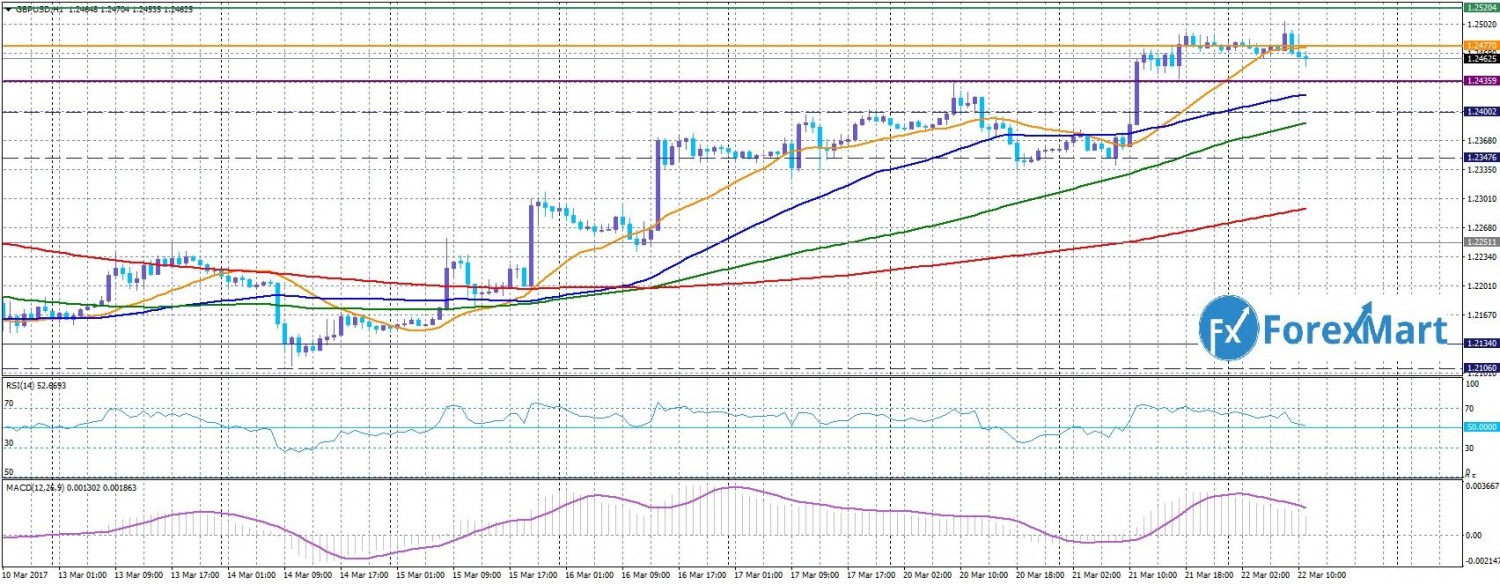The width and height of the screenshot is (1500, 585).
Task: Click the 1.21060 price tag at bottom
Action: point(1479,368)
